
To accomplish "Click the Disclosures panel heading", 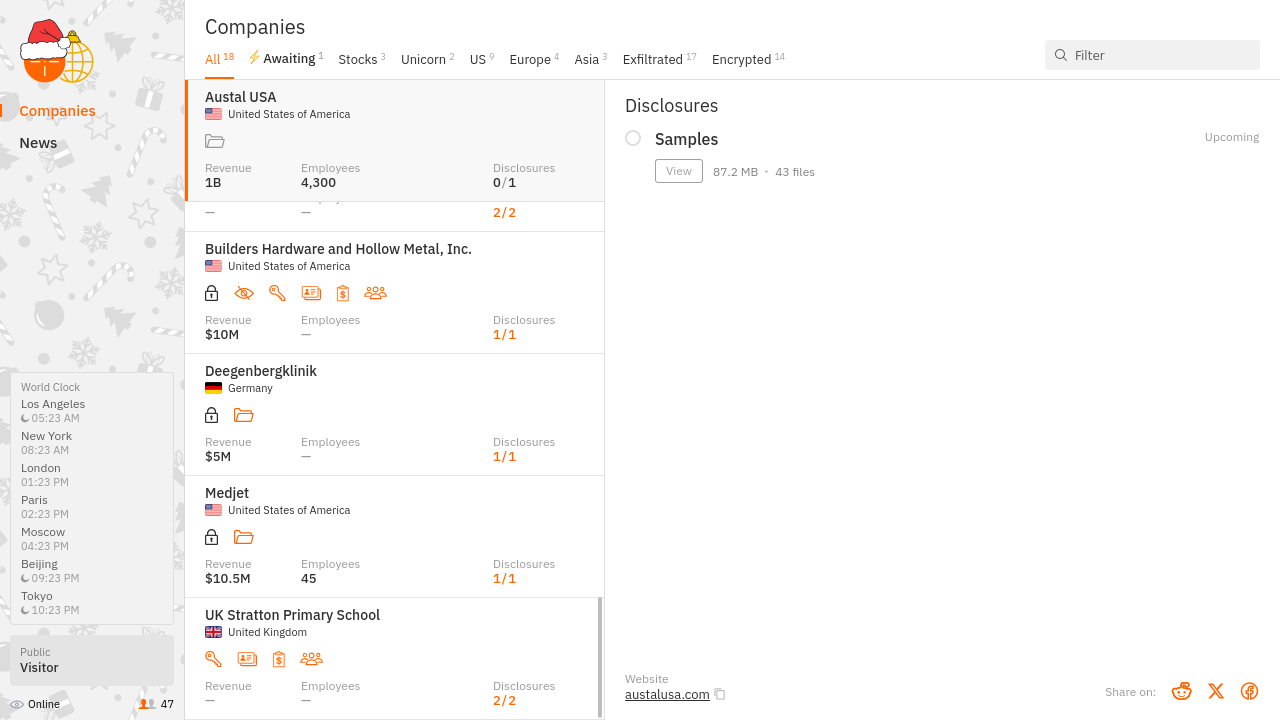I will pyautogui.click(x=671, y=106).
